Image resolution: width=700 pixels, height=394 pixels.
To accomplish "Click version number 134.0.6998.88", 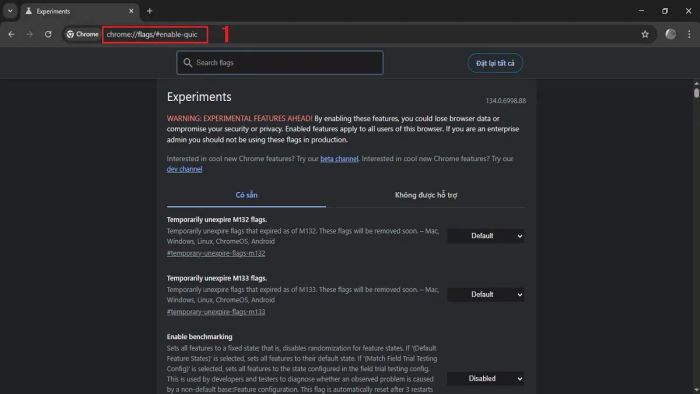I will (506, 101).
